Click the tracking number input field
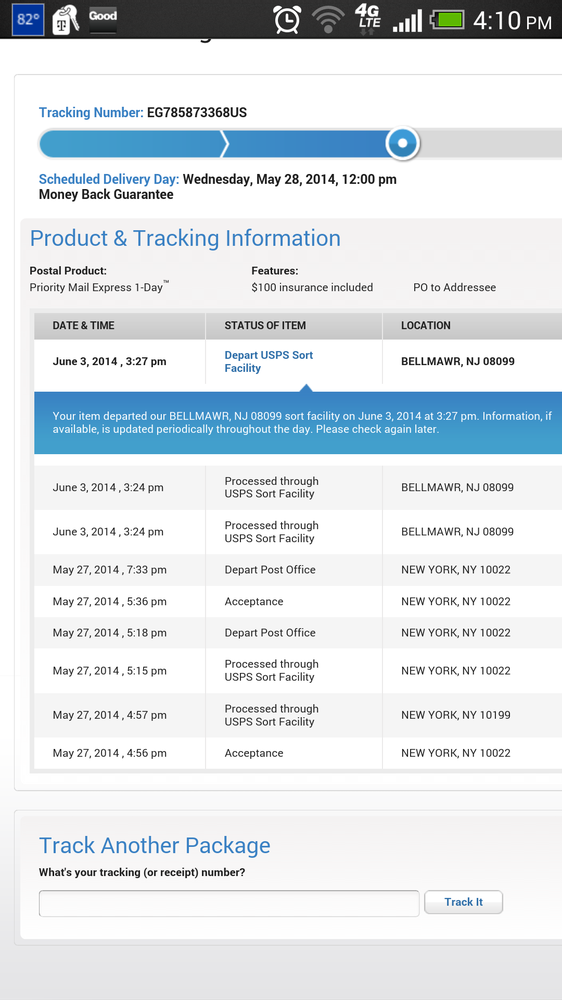 [229, 903]
